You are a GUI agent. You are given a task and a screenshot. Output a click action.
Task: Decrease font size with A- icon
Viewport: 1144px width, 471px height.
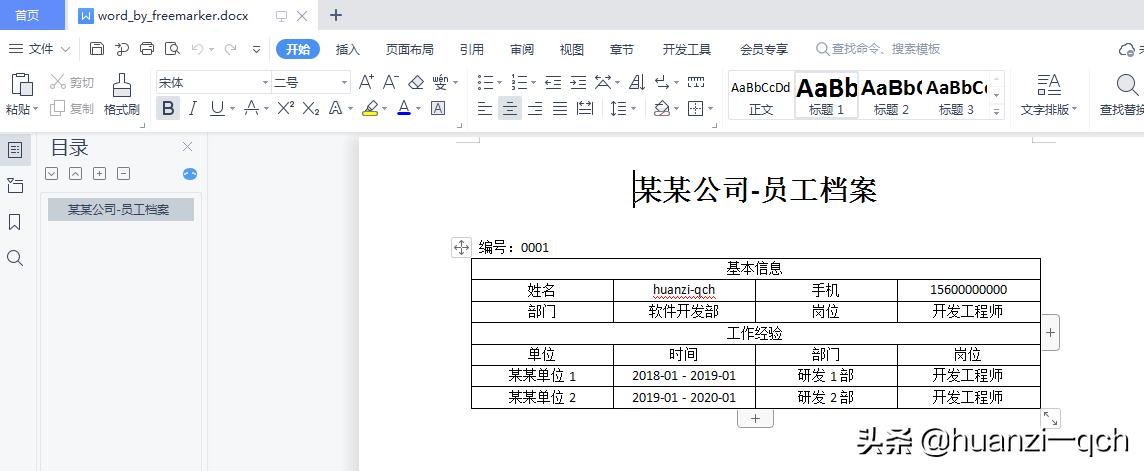(x=391, y=82)
